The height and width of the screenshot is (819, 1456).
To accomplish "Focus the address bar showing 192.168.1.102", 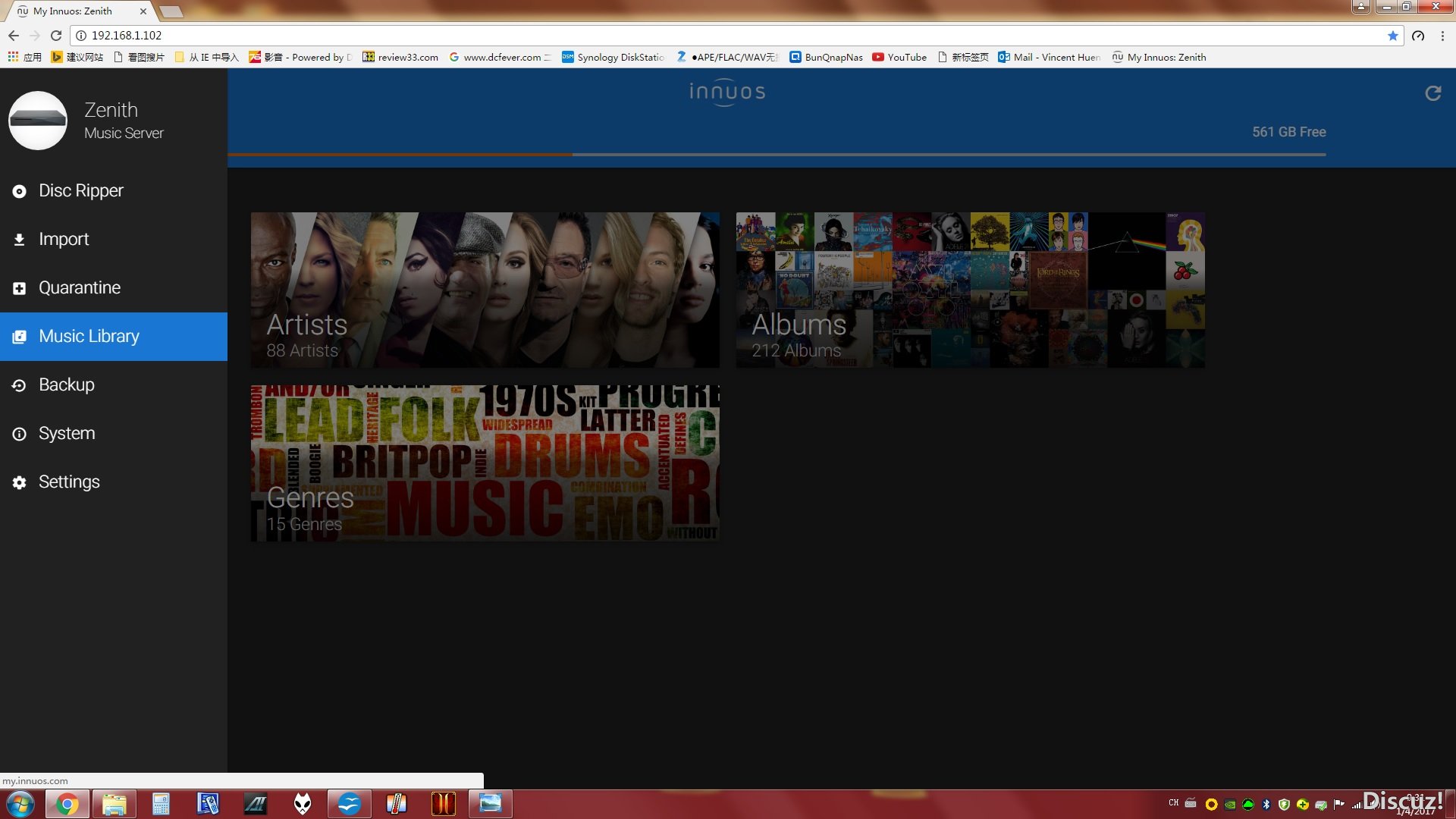I will point(736,36).
